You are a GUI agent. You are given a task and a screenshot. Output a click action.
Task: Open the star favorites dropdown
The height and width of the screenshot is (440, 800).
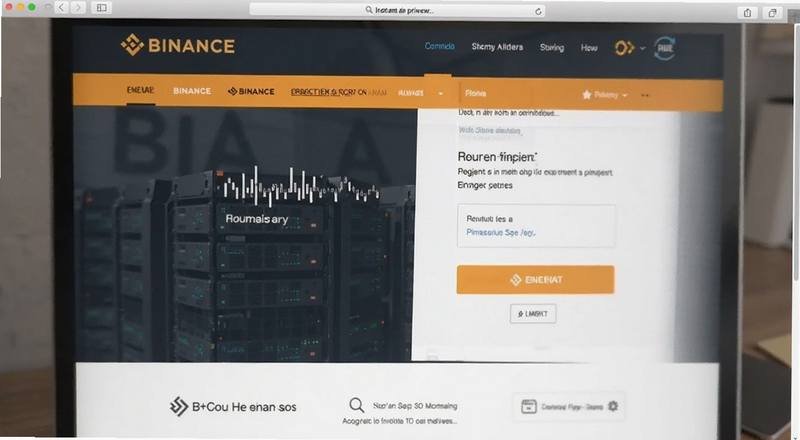click(x=605, y=95)
